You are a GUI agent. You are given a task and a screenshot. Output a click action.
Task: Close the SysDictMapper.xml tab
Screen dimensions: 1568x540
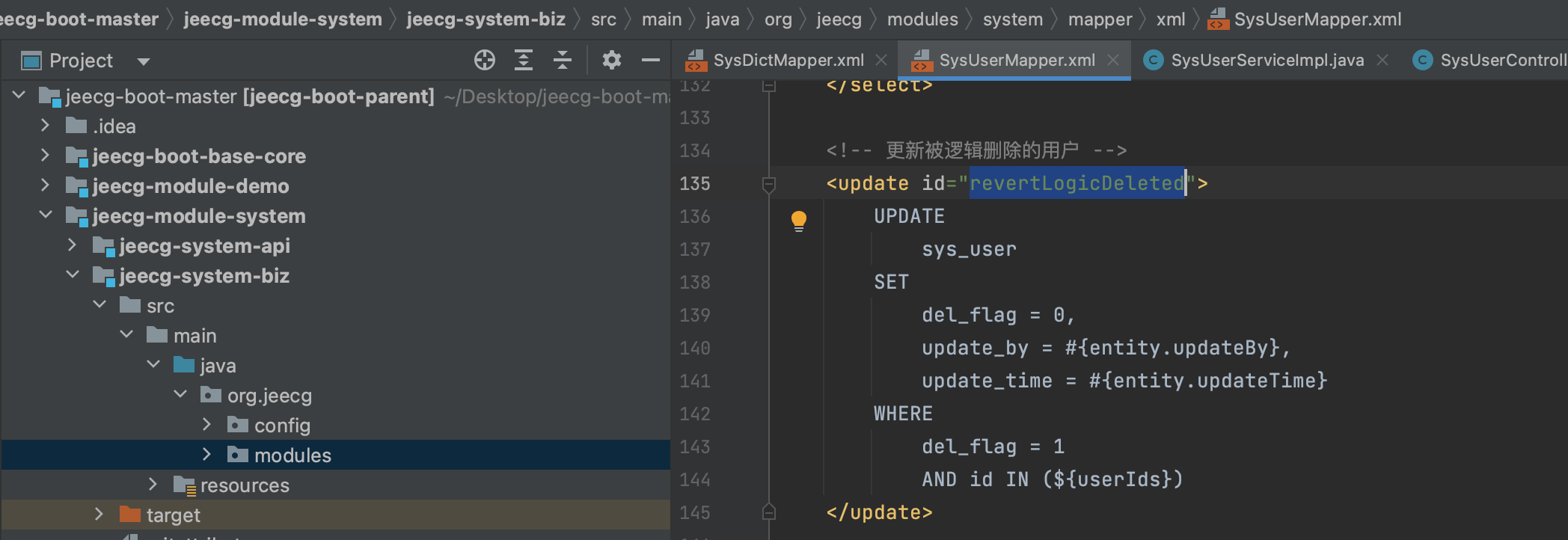(881, 60)
